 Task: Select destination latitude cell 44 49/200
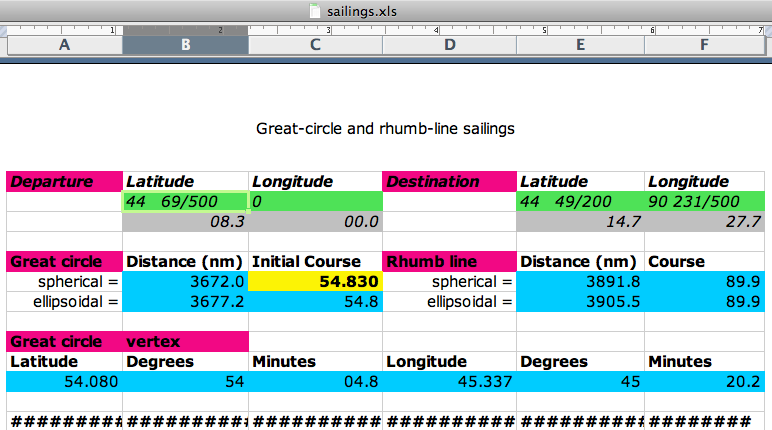(580, 202)
